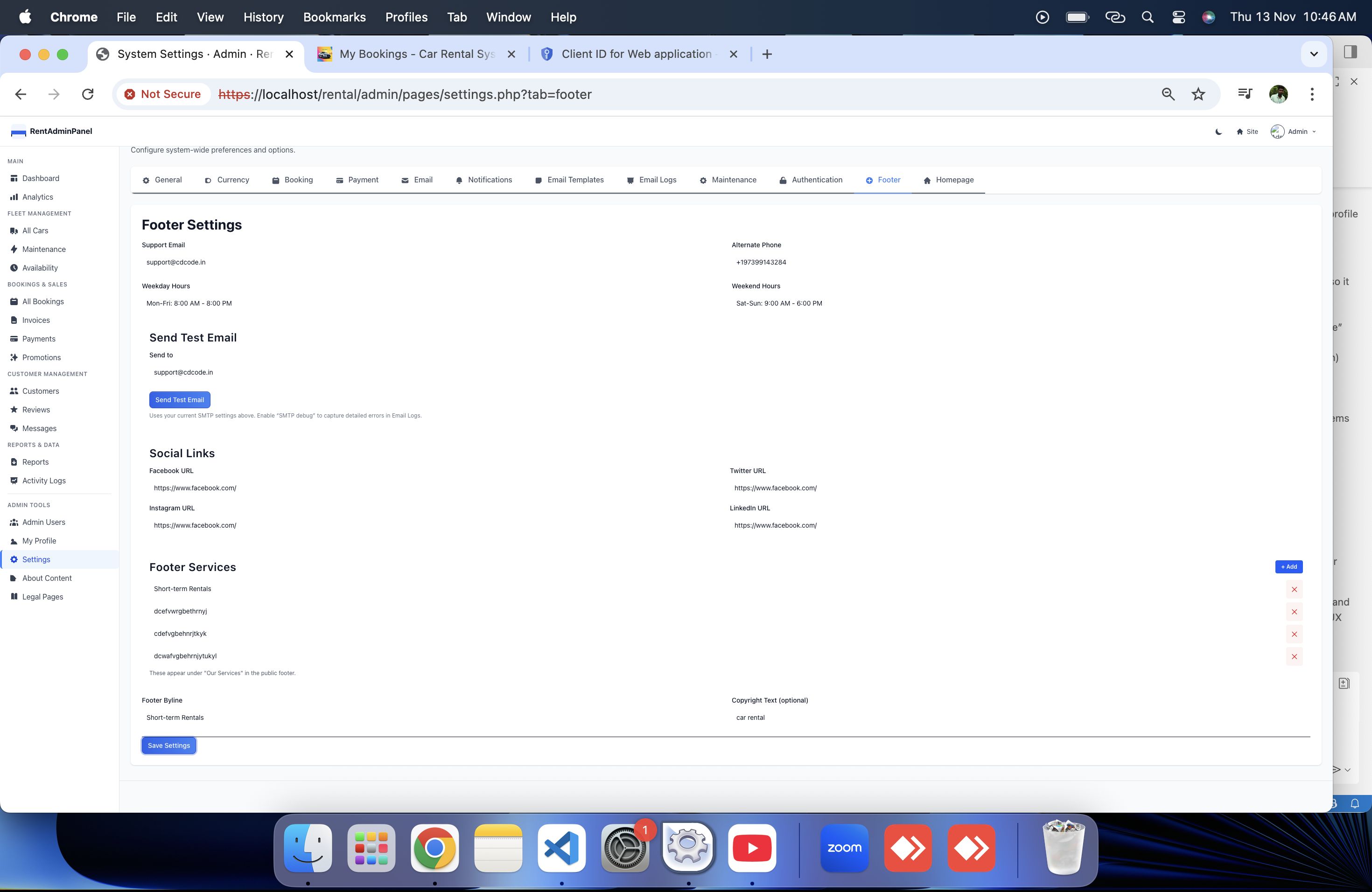Remove the Short-term Rentals footer service
The height and width of the screenshot is (892, 1372).
point(1294,589)
